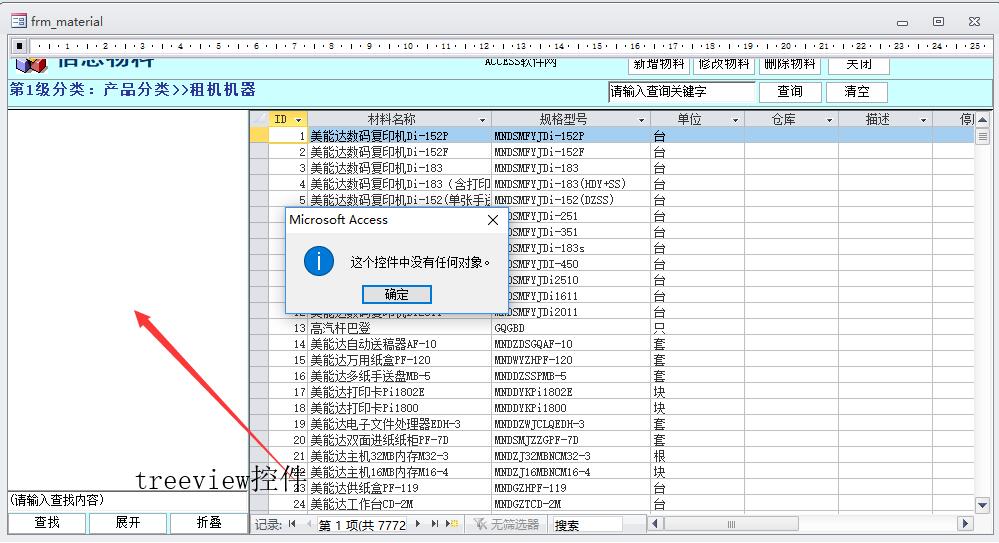Close the Microsoft Access message dialog
Screen dimensions: 999x543
492,220
